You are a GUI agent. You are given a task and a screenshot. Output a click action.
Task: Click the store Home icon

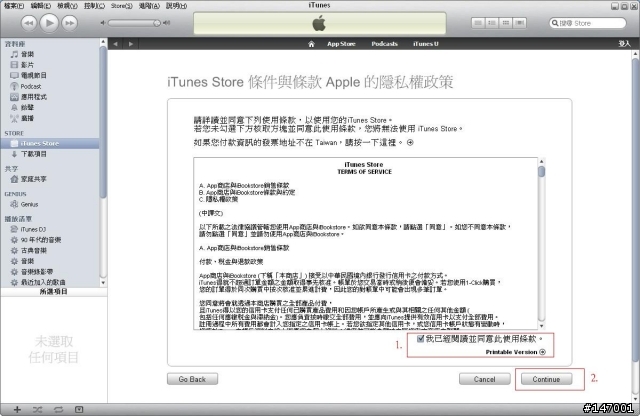(311, 44)
